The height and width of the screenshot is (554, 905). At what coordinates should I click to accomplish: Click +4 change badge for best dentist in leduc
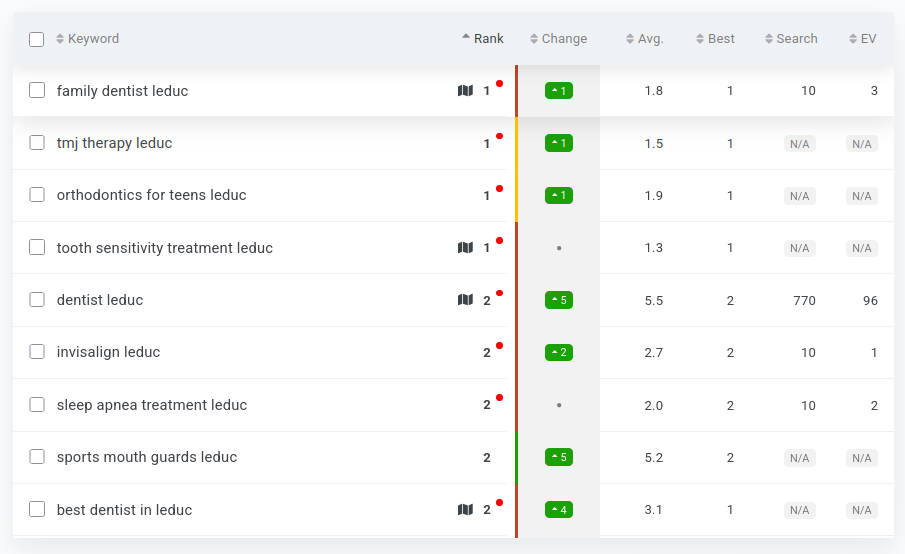point(559,510)
